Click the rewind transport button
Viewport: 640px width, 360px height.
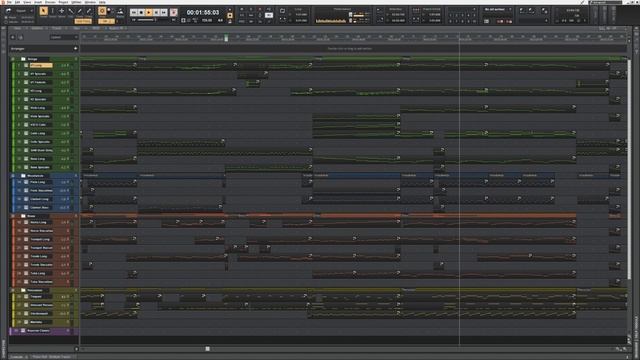(133, 13)
